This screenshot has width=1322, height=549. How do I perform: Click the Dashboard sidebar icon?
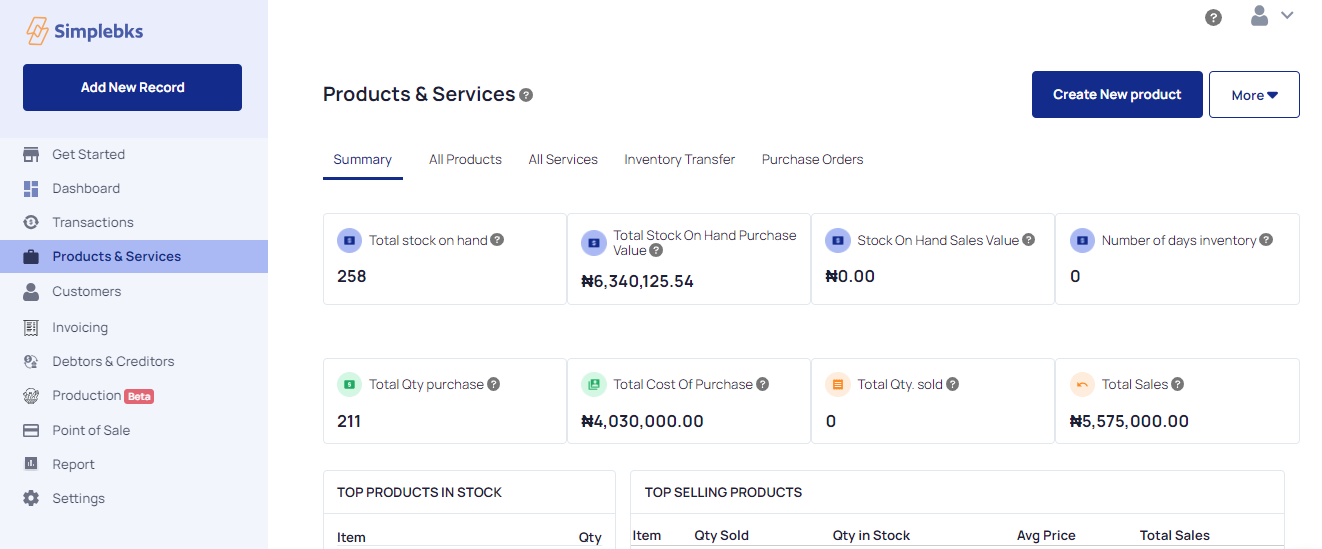[31, 188]
